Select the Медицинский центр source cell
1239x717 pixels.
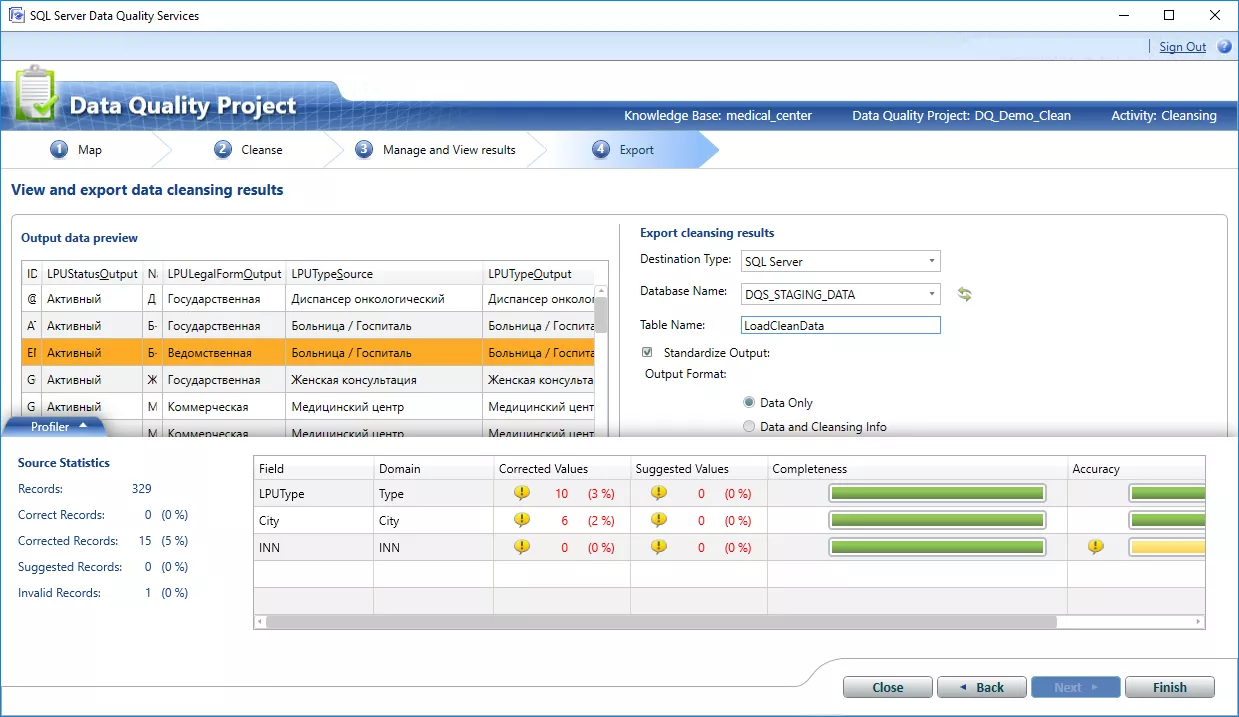(x=385, y=406)
